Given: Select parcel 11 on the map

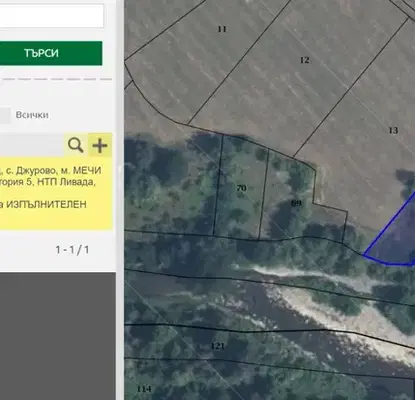Looking at the screenshot, I should click(222, 29).
